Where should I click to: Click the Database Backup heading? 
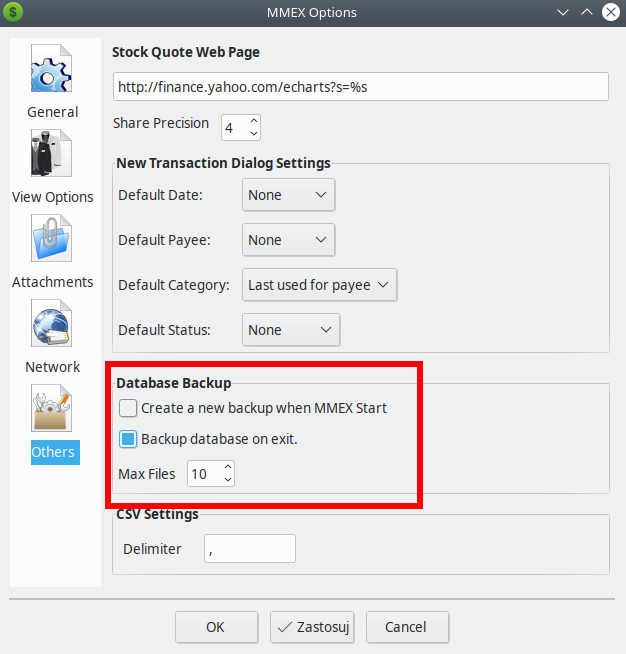tap(173, 383)
